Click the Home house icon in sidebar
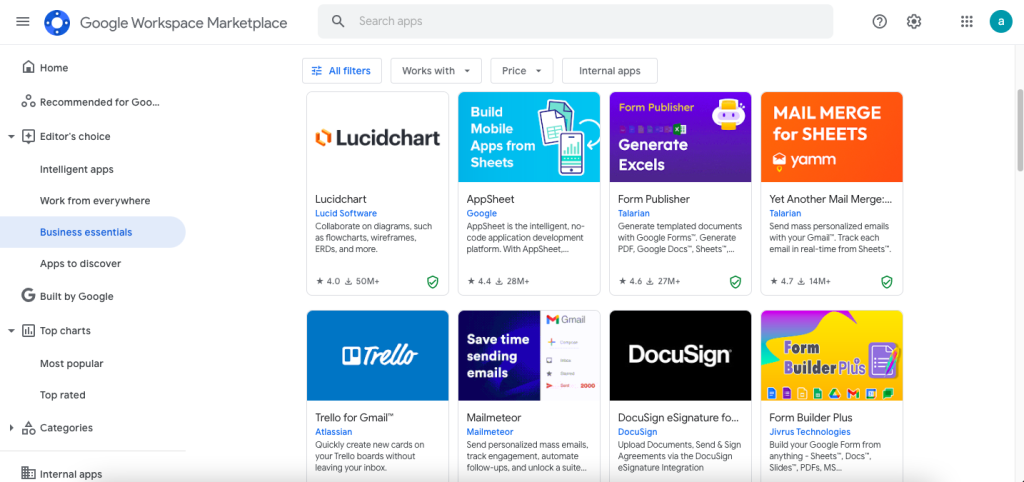This screenshot has width=1024, height=482. tap(28, 67)
